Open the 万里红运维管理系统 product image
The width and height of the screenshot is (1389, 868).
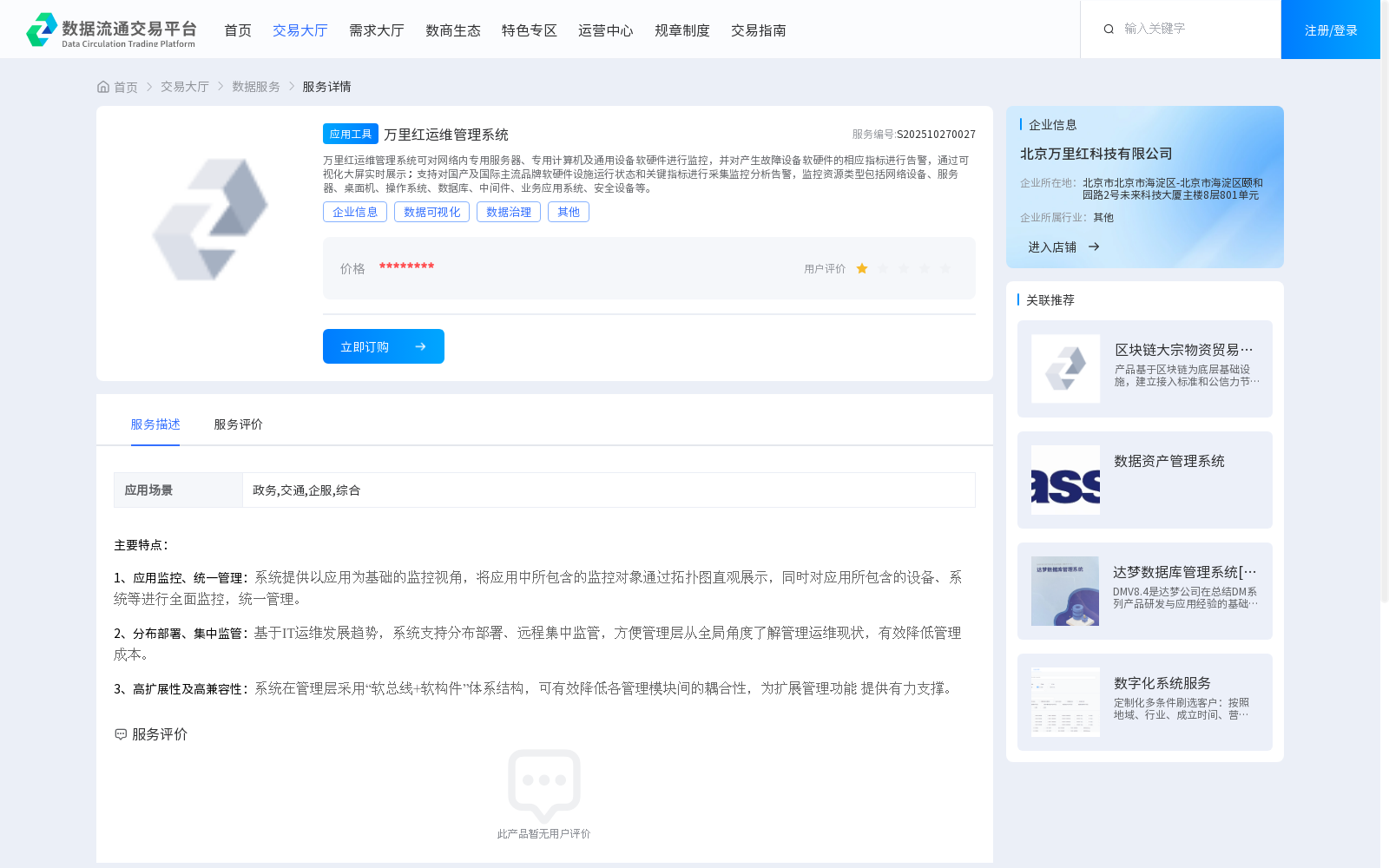pos(210,220)
